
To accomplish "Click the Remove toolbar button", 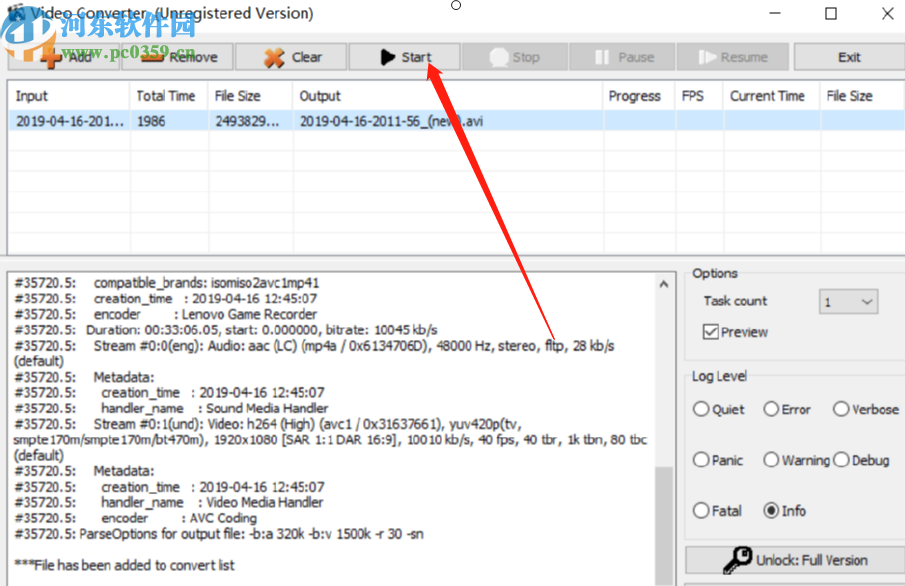I will click(x=177, y=57).
